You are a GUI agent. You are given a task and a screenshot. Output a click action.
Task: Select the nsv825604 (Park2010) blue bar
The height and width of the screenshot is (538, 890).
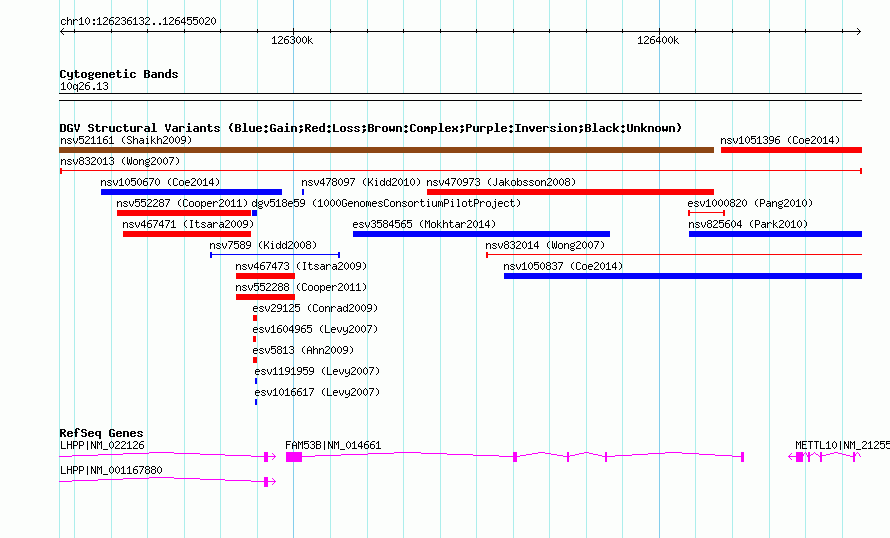[775, 234]
